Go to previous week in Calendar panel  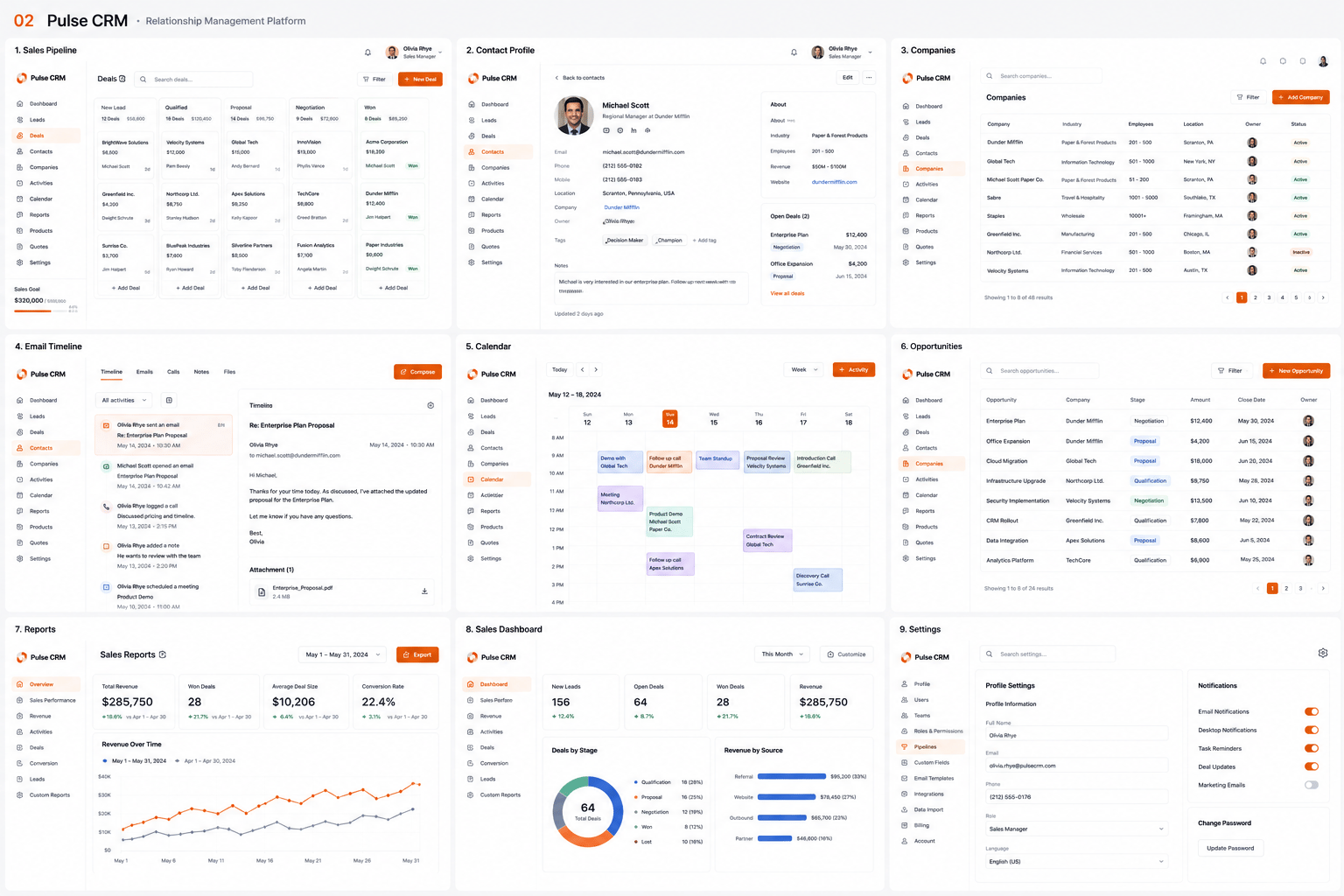point(583,369)
